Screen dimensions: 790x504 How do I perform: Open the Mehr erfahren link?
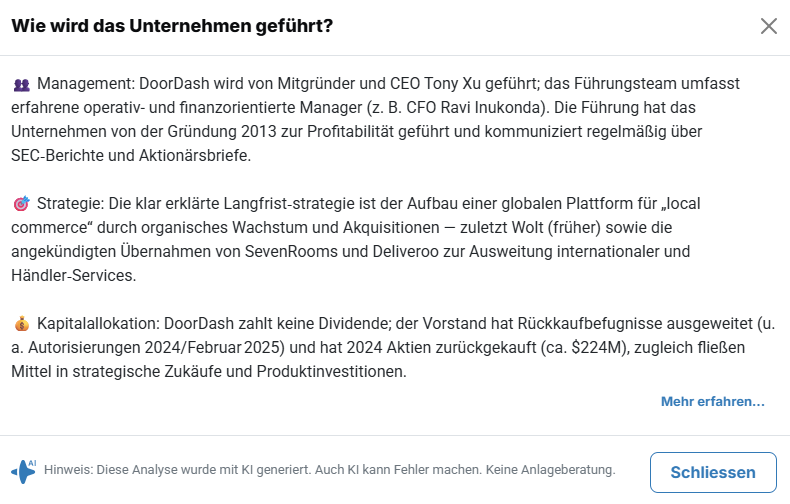click(712, 402)
